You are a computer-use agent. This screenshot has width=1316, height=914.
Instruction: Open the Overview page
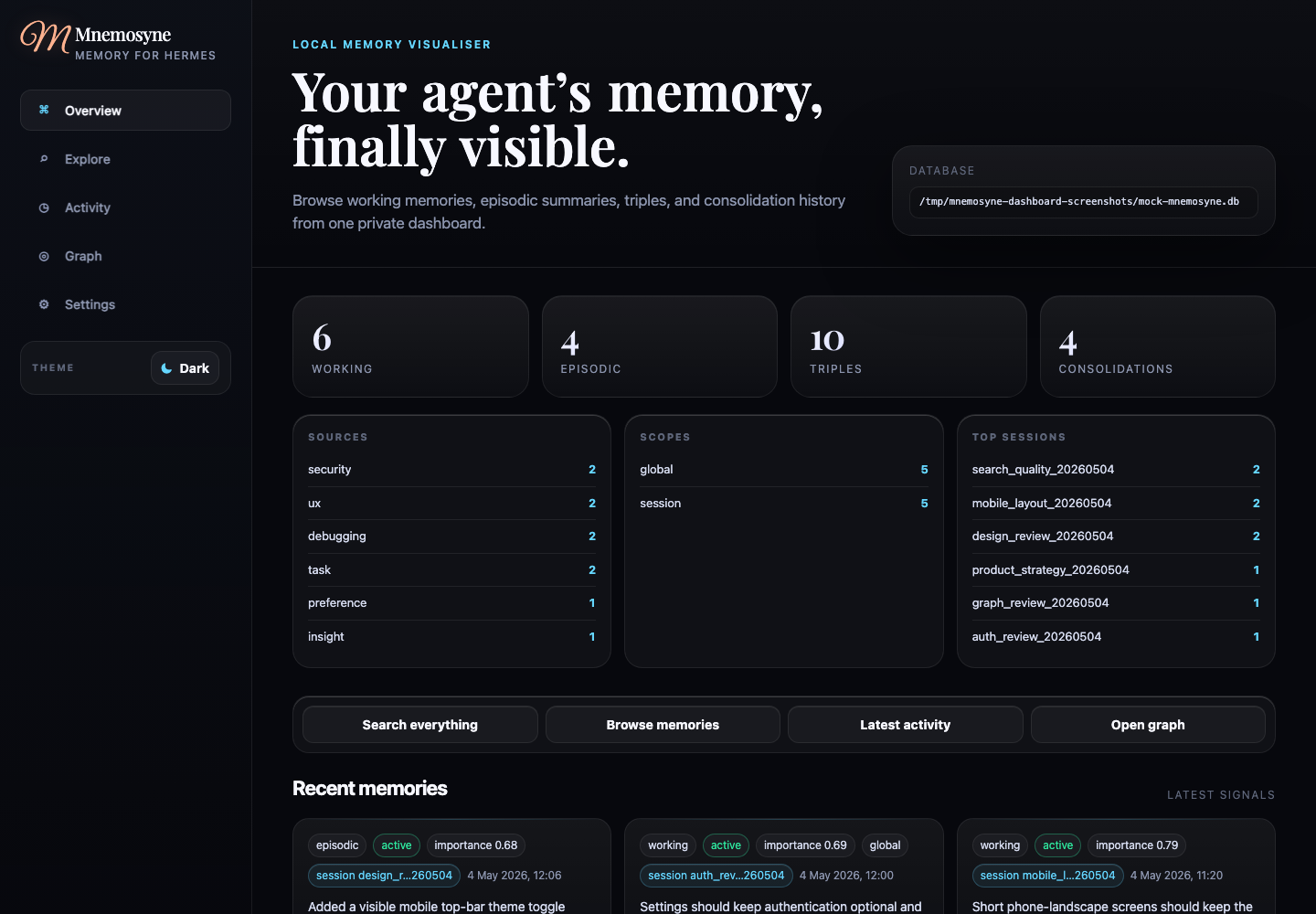[x=125, y=110]
